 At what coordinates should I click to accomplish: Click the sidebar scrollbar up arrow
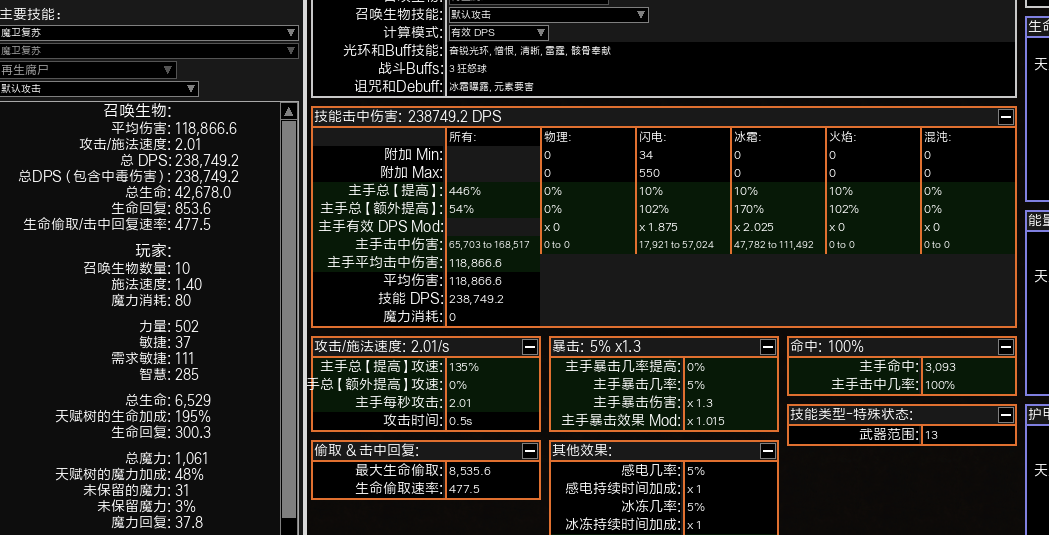coord(288,112)
